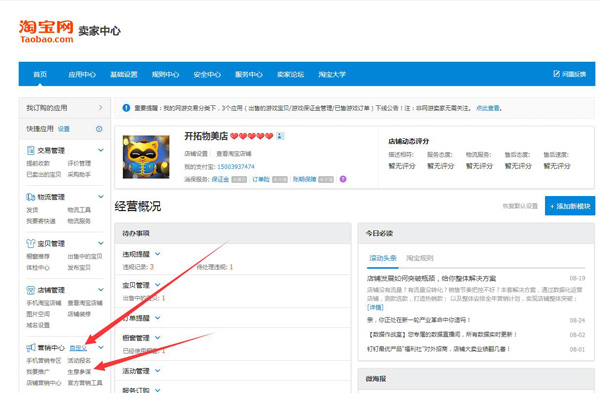600x393 pixels.
Task: Expand the 橱窗管理 chevron
Action: coord(158,338)
